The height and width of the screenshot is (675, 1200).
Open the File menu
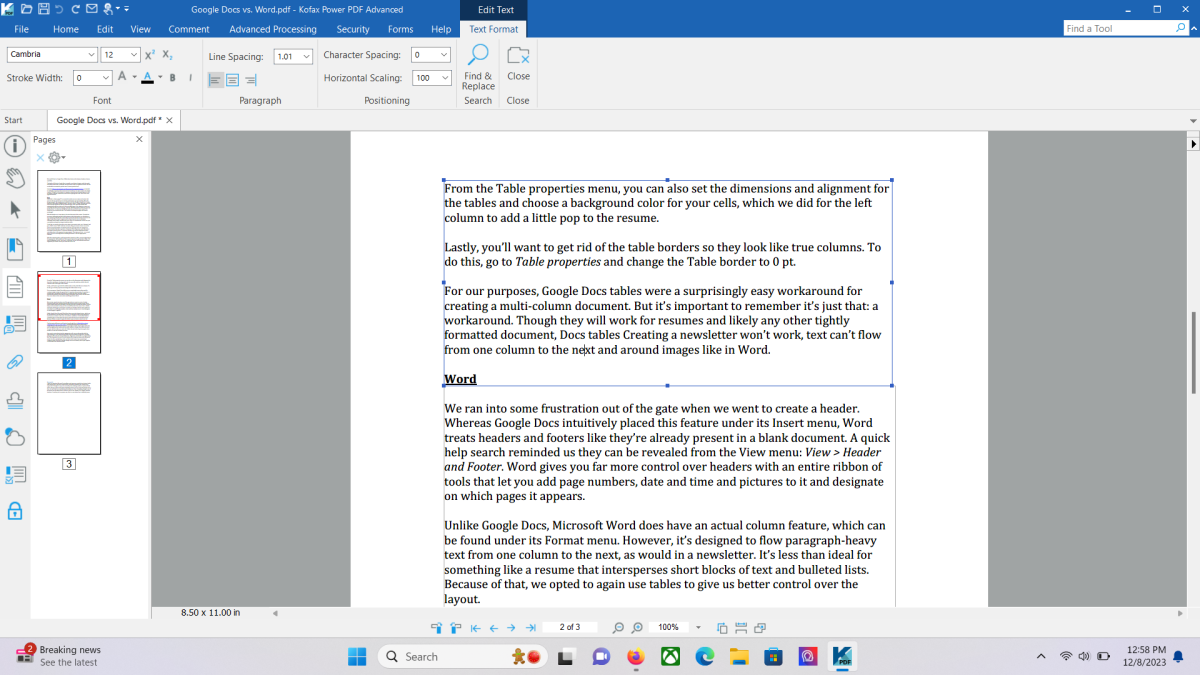[21, 29]
